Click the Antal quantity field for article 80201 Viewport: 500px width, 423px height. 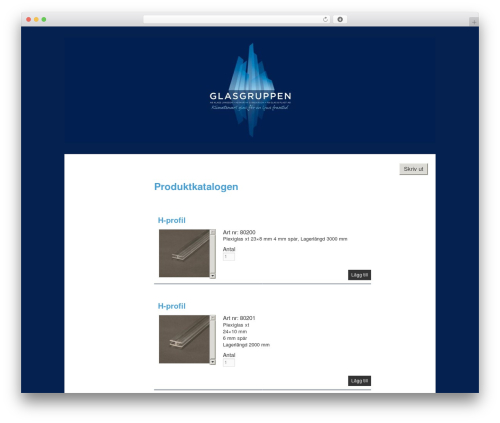tap(229, 363)
